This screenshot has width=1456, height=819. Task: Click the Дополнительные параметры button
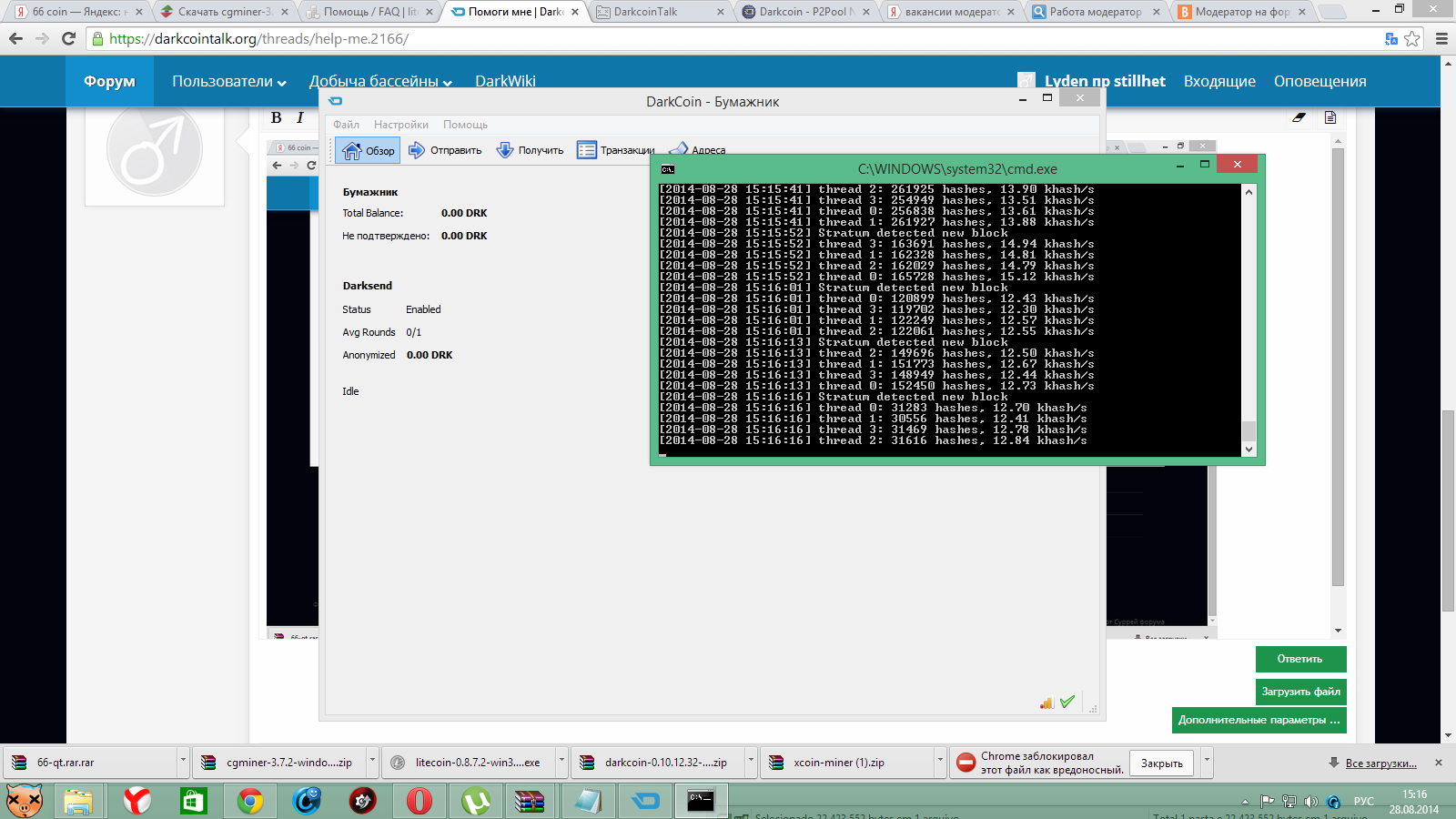1259,720
